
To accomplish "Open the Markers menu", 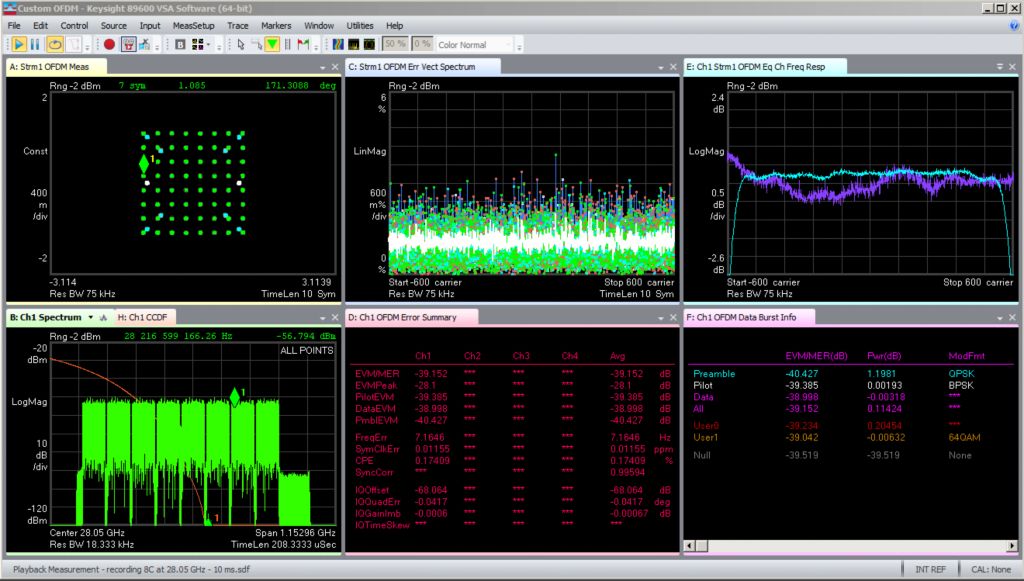I will pyautogui.click(x=276, y=25).
